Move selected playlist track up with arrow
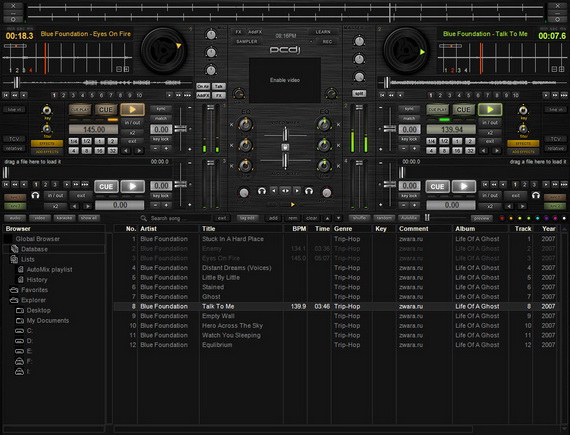Screen dimensions: 570x435 (x=327, y=218)
